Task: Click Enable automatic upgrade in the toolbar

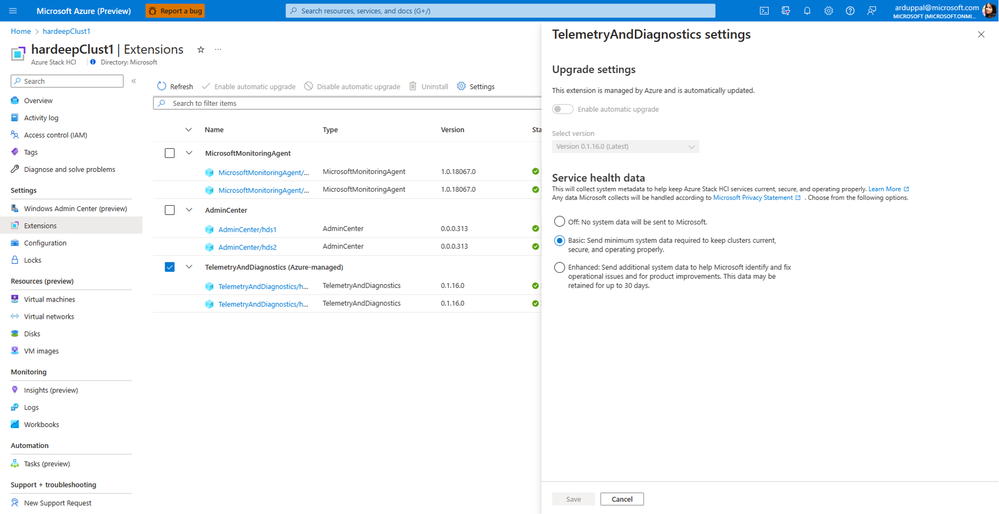Action: tap(248, 87)
